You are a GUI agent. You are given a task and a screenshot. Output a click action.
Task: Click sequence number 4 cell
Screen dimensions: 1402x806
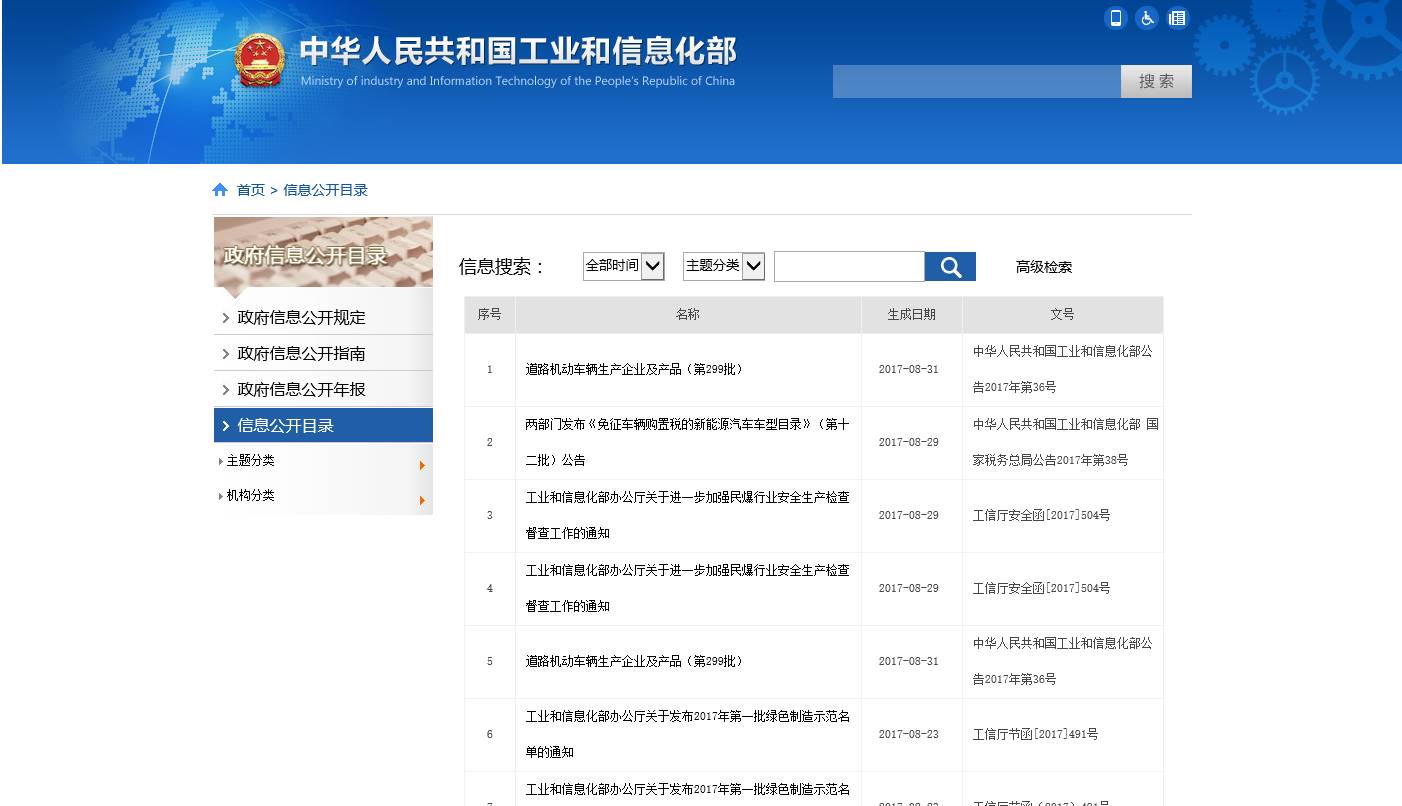pos(490,588)
